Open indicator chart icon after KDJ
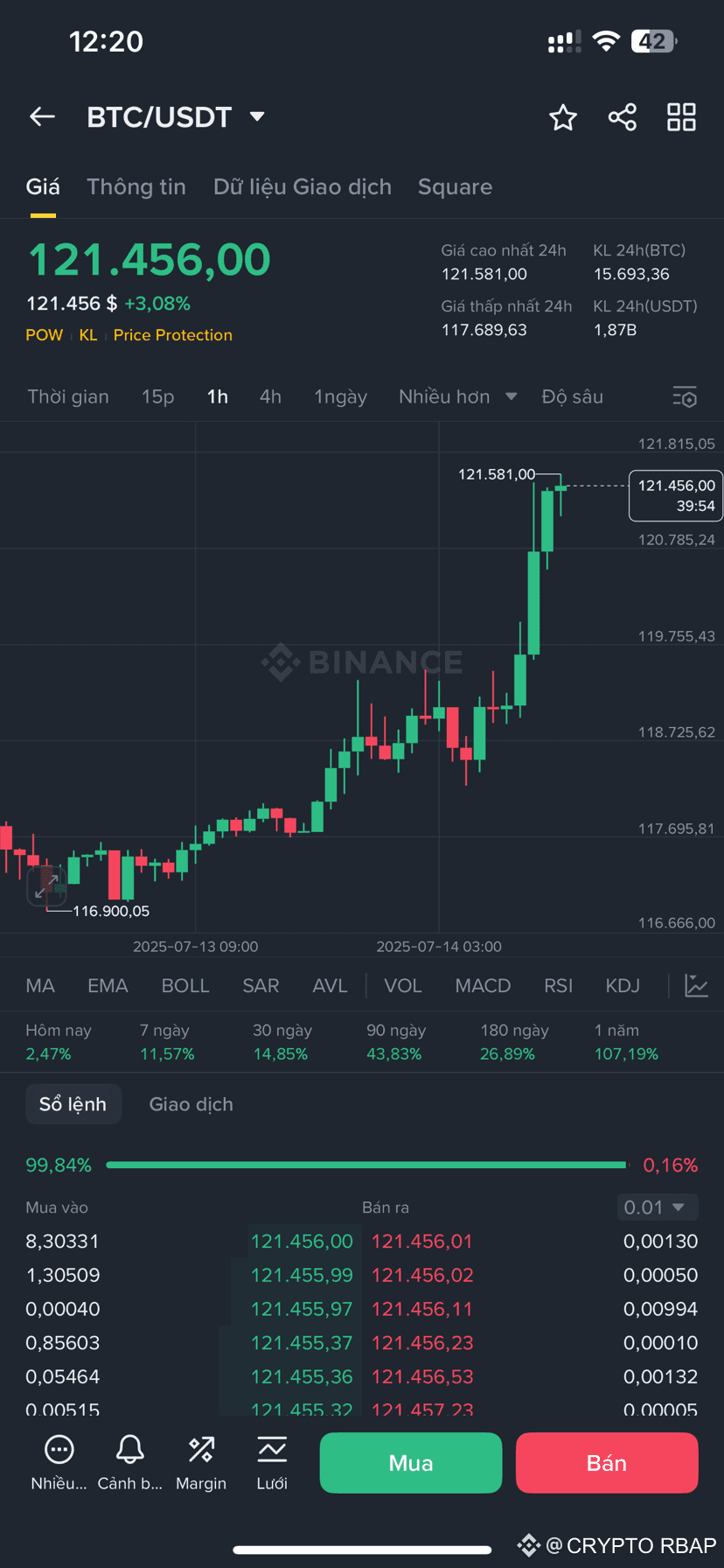The width and height of the screenshot is (724, 1568). tap(696, 986)
